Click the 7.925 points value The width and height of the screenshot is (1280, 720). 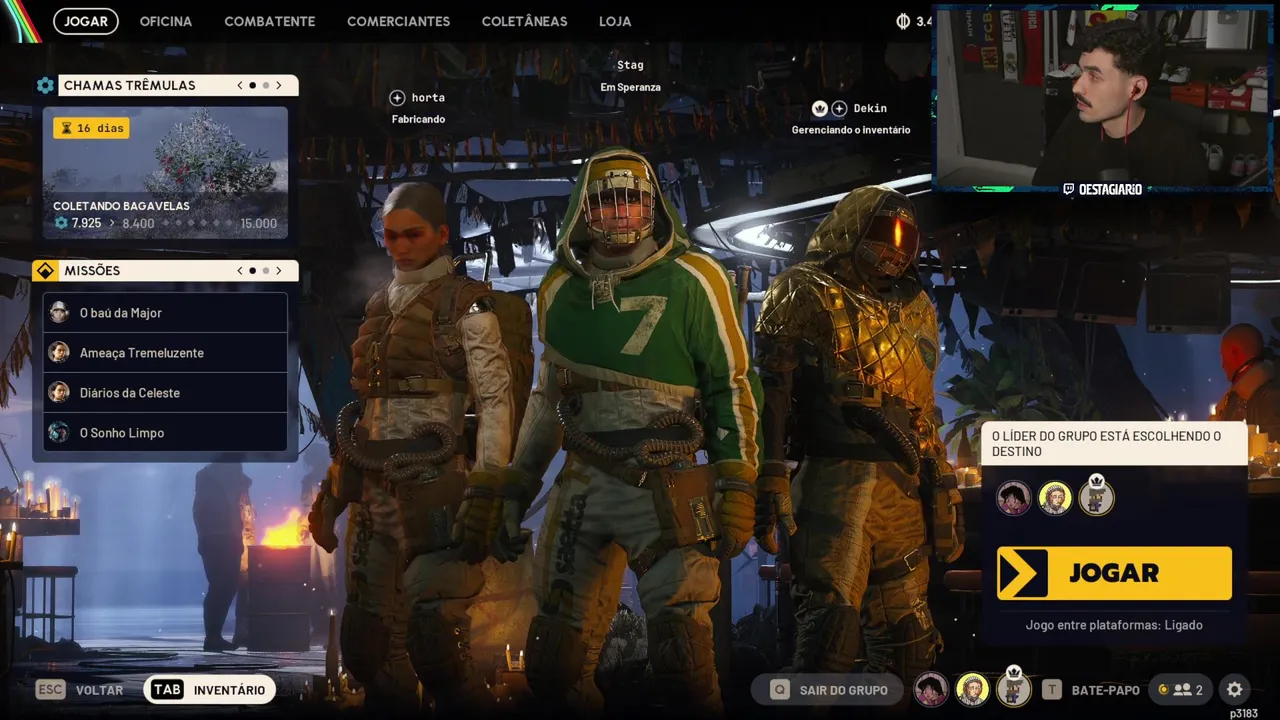point(86,223)
